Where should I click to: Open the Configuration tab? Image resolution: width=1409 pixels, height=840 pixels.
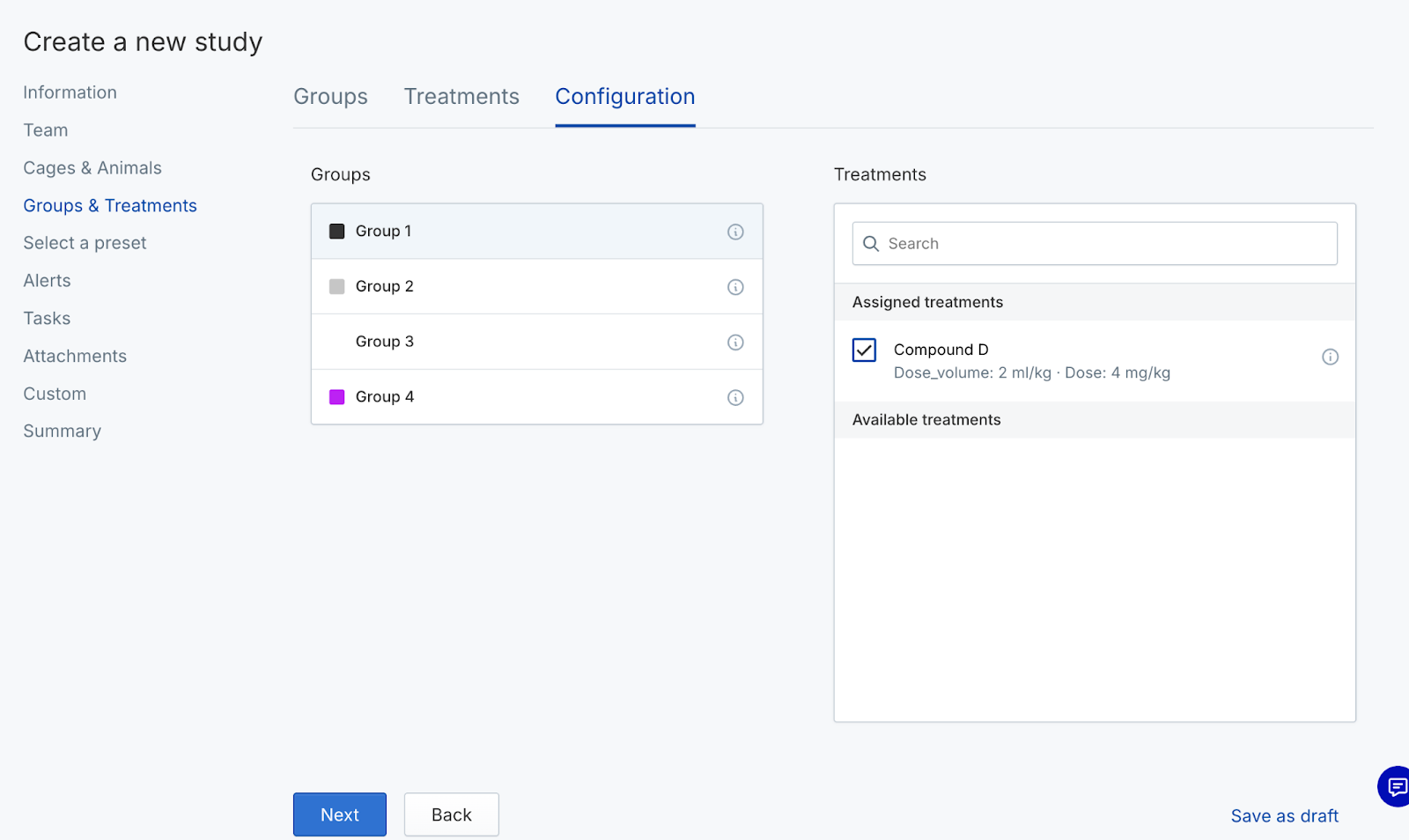tap(624, 97)
